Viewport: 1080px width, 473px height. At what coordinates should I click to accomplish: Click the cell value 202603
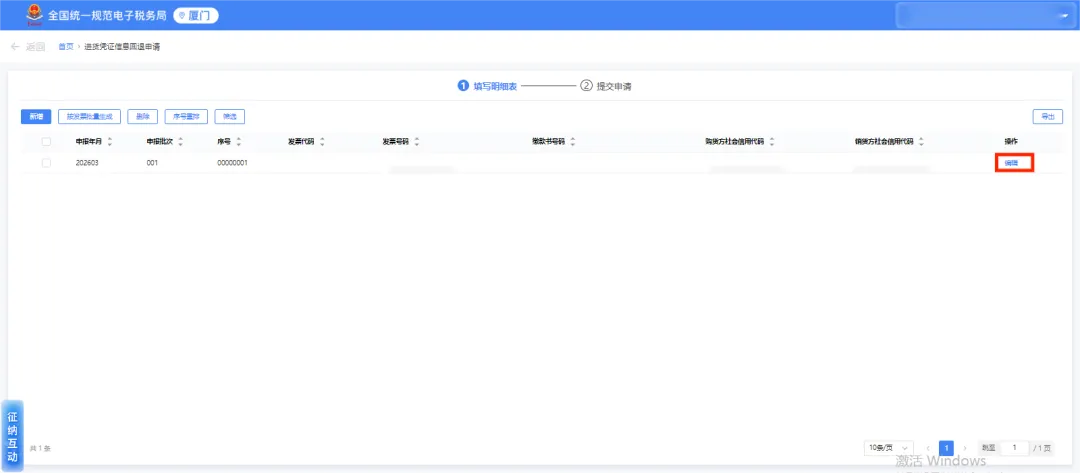(x=88, y=163)
